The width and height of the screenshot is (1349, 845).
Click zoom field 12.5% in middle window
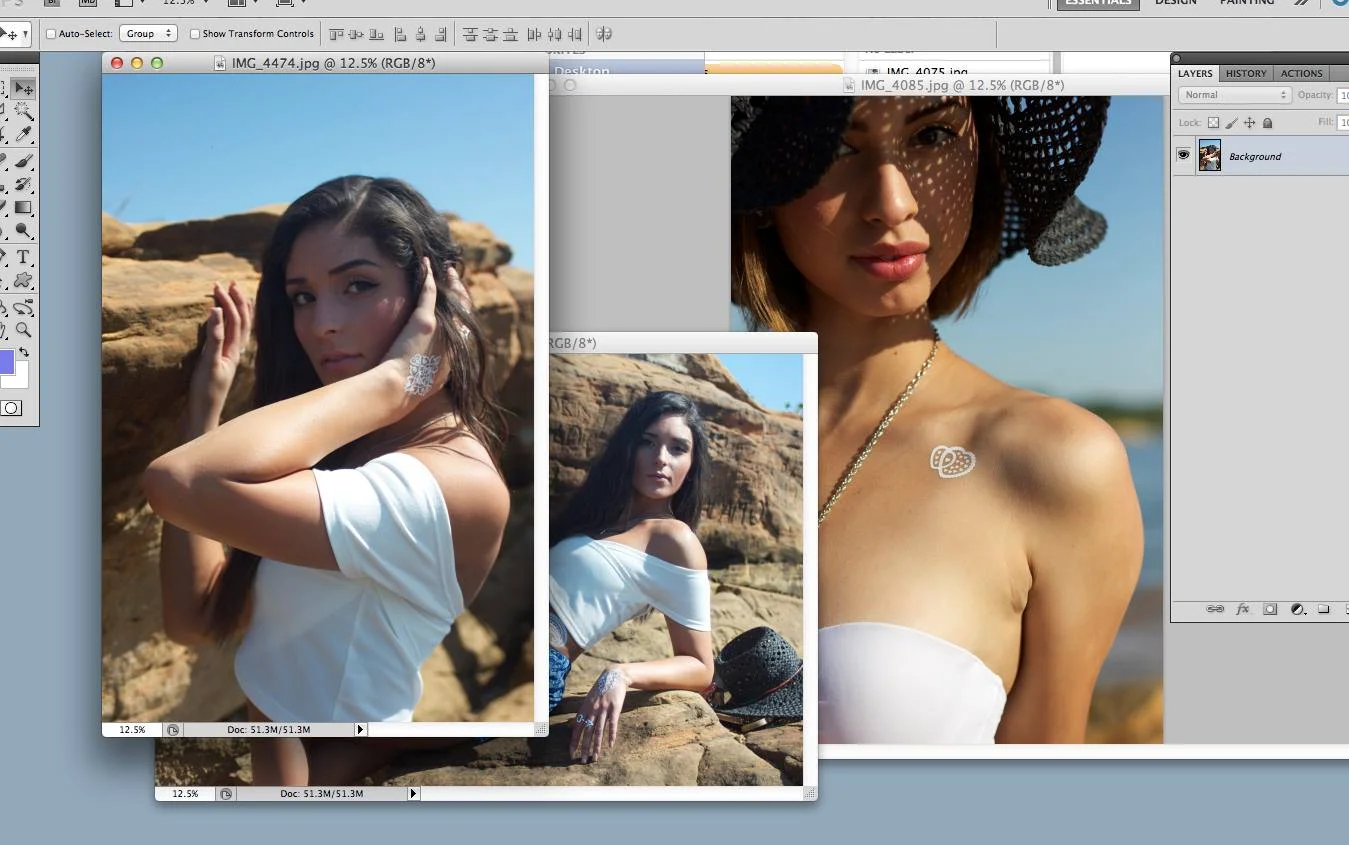185,793
